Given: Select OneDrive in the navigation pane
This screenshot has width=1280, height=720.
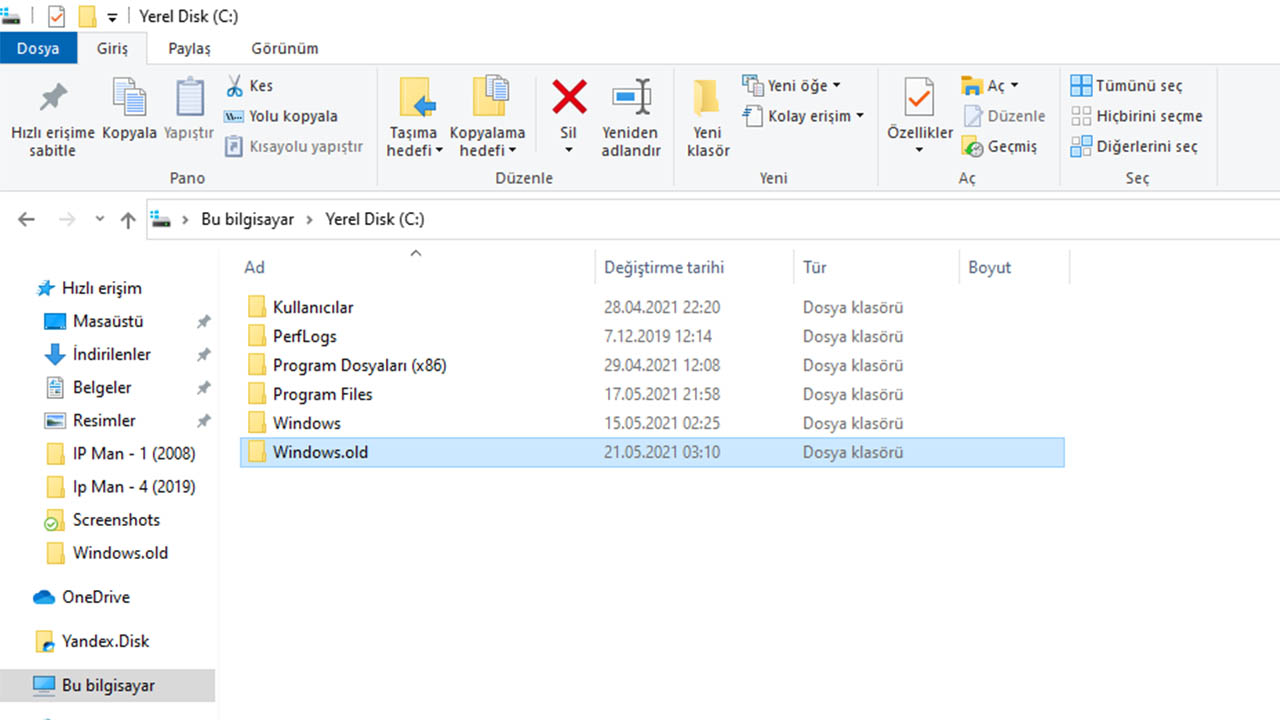Looking at the screenshot, I should coord(95,597).
